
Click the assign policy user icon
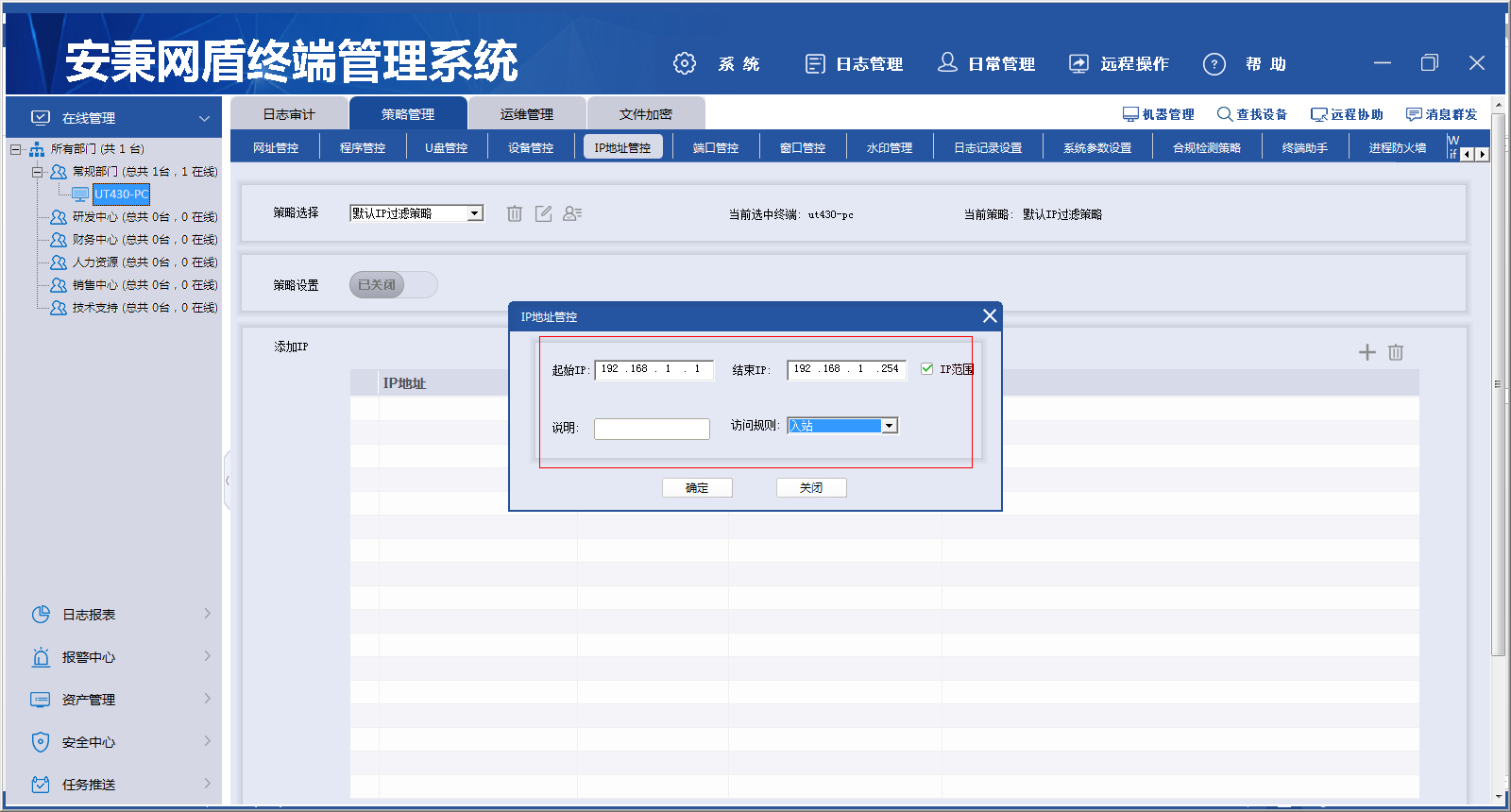point(572,213)
